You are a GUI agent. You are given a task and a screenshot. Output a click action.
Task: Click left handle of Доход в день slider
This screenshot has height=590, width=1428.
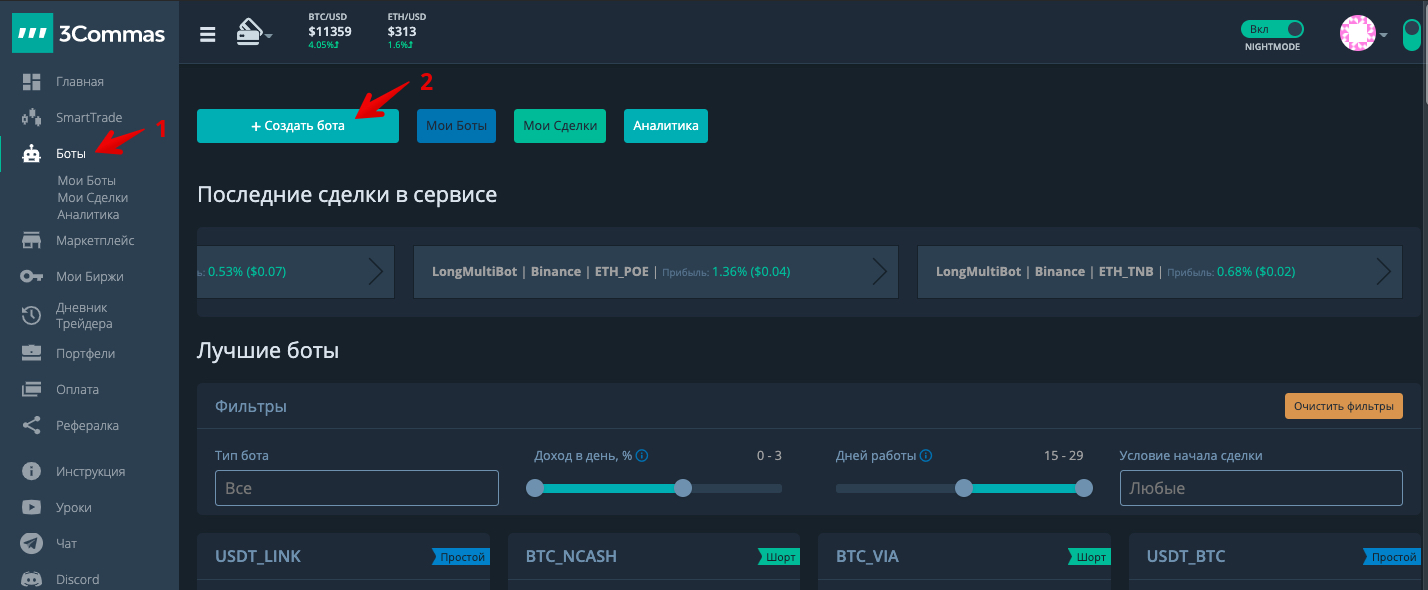pos(535,488)
